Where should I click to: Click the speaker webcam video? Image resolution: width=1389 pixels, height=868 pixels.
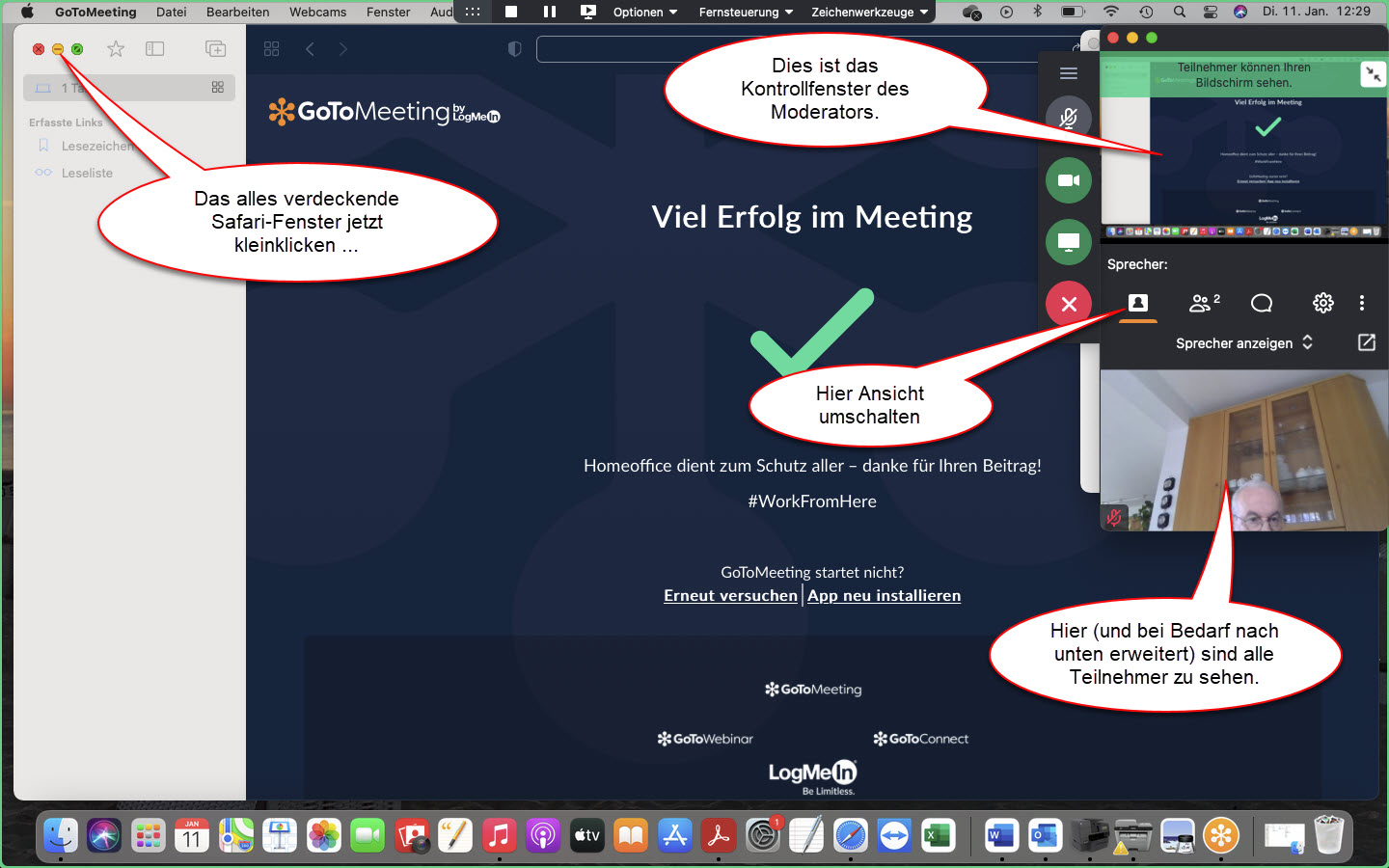pyautogui.click(x=1244, y=450)
